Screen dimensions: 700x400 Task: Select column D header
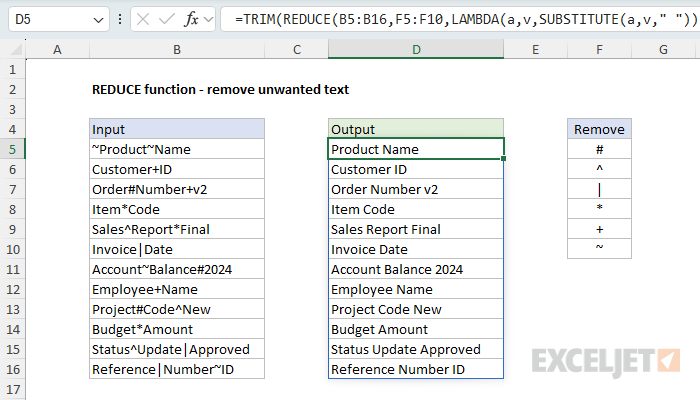coord(416,50)
